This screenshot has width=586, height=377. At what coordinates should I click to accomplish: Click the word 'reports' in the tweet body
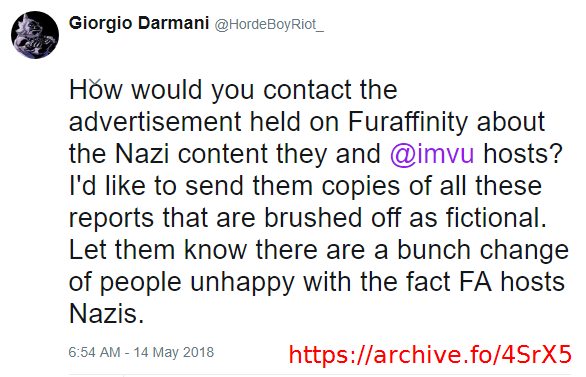click(111, 219)
